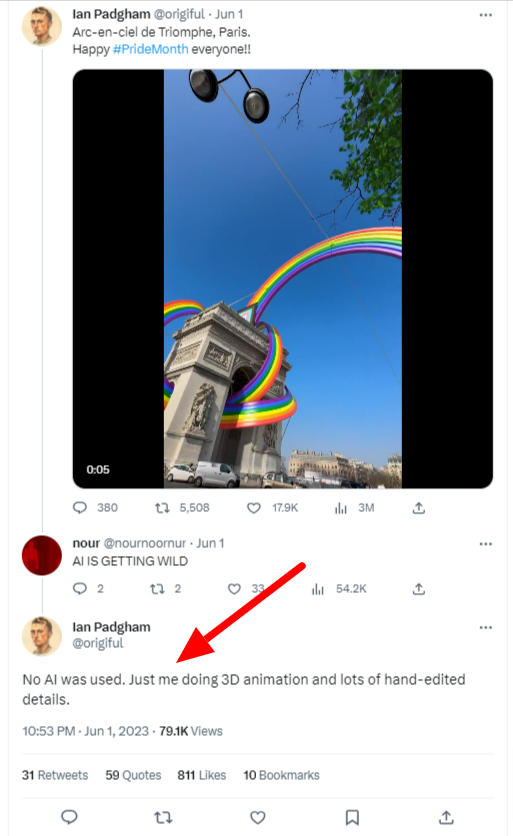513x836 pixels.
Task: Retweet the No AI was used tweet
Action: point(163,817)
